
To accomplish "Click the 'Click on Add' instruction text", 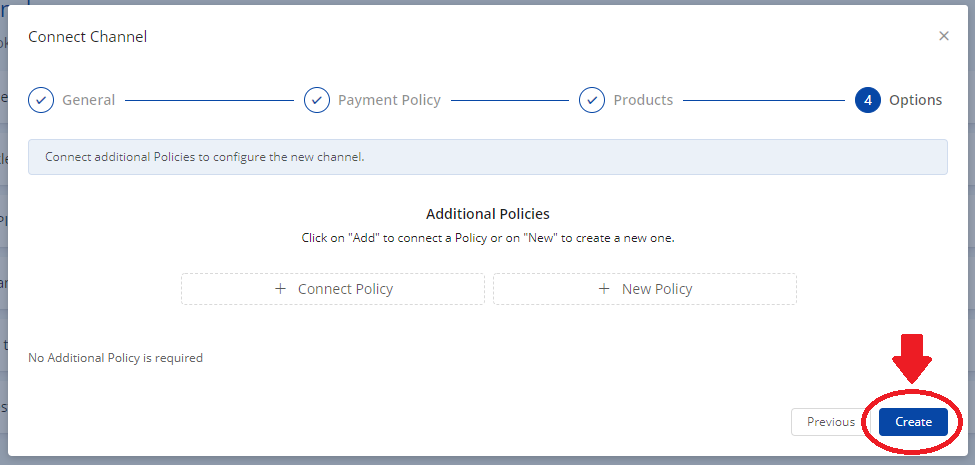I will [x=487, y=238].
